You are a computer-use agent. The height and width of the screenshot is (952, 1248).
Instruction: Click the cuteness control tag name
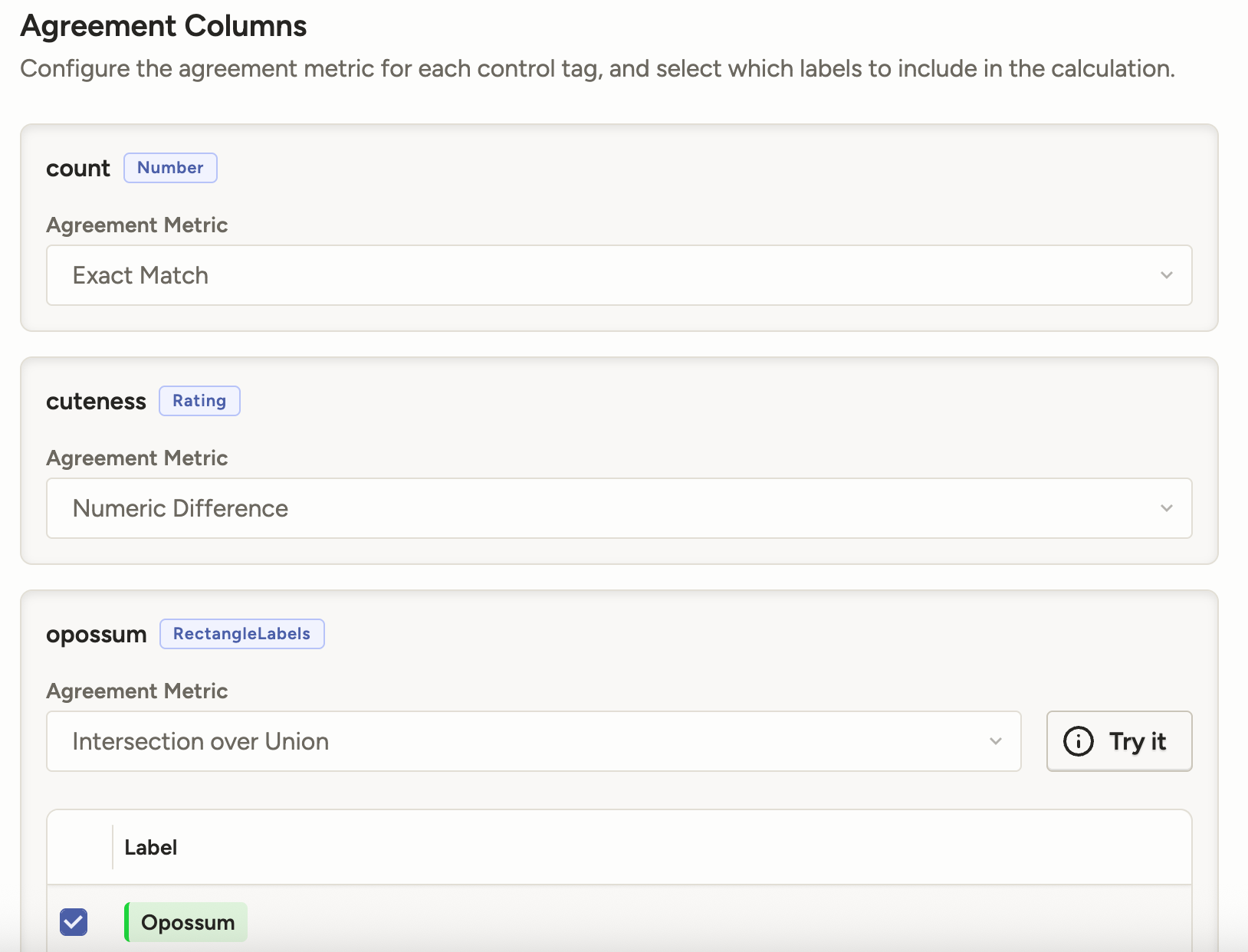coord(96,402)
